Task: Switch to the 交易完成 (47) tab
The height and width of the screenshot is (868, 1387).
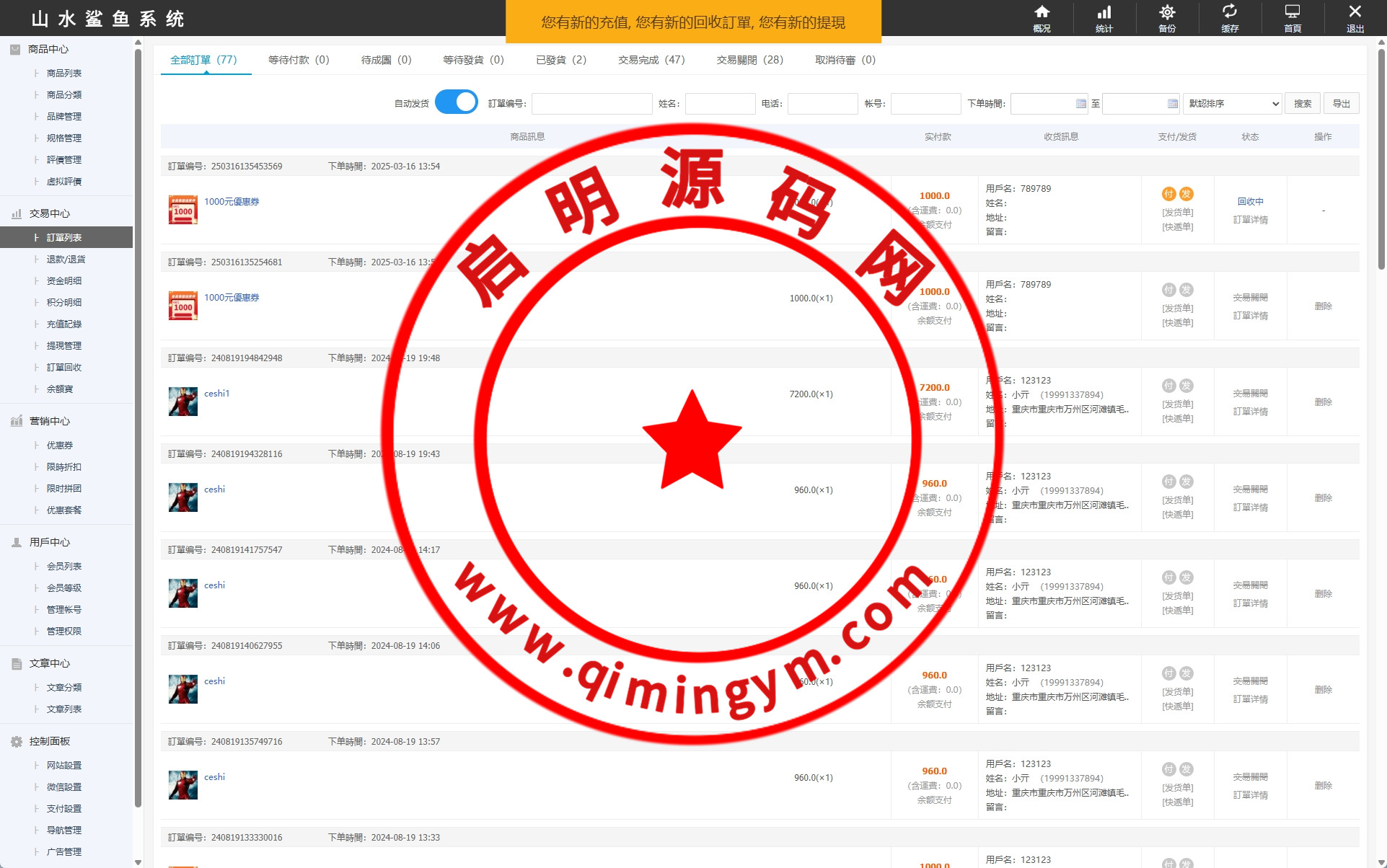Action: point(651,60)
